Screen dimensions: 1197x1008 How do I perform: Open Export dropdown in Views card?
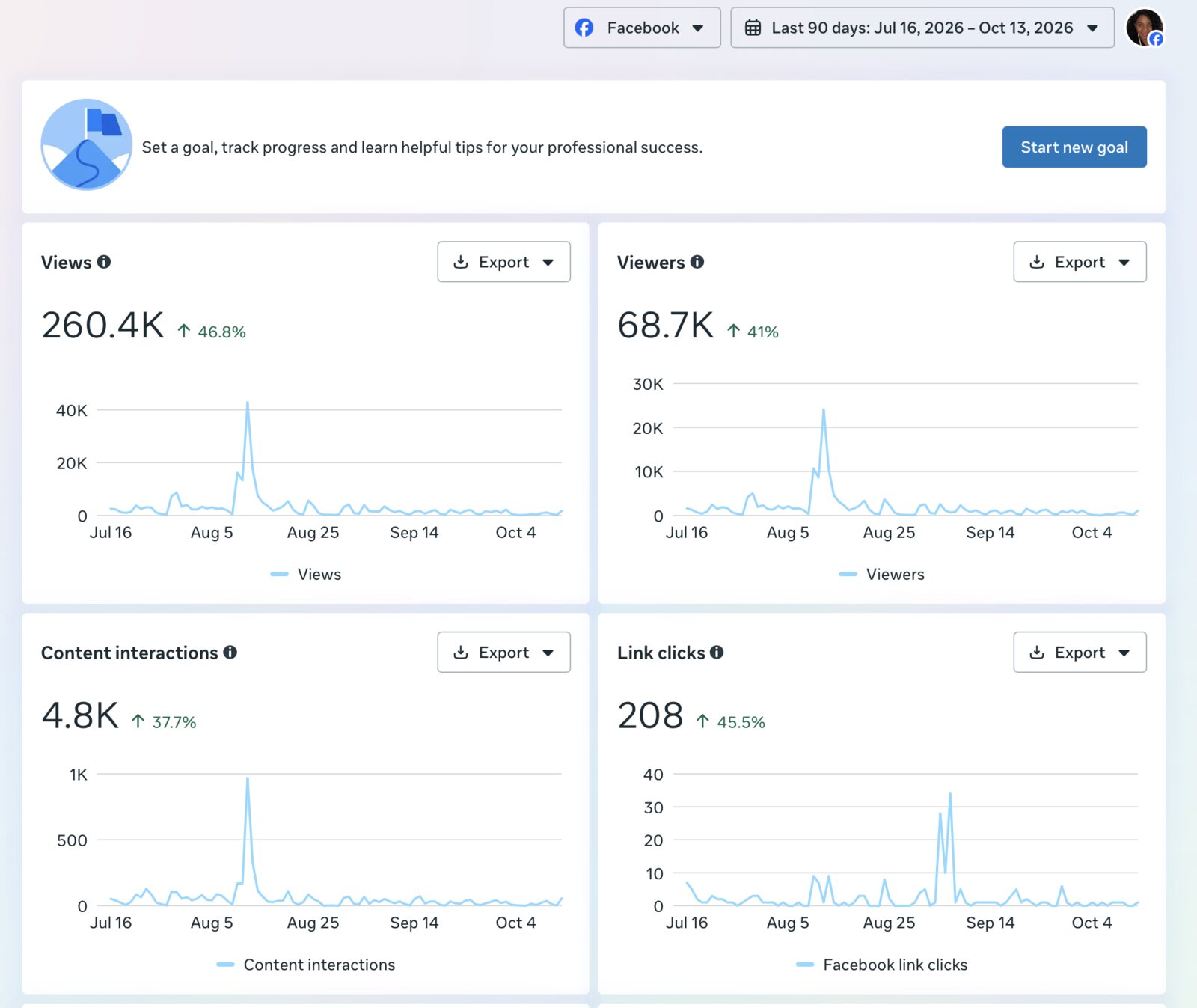[x=503, y=262]
